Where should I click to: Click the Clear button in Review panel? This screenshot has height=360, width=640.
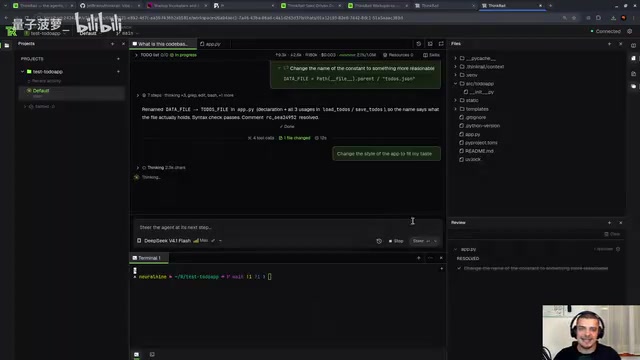coord(612,234)
